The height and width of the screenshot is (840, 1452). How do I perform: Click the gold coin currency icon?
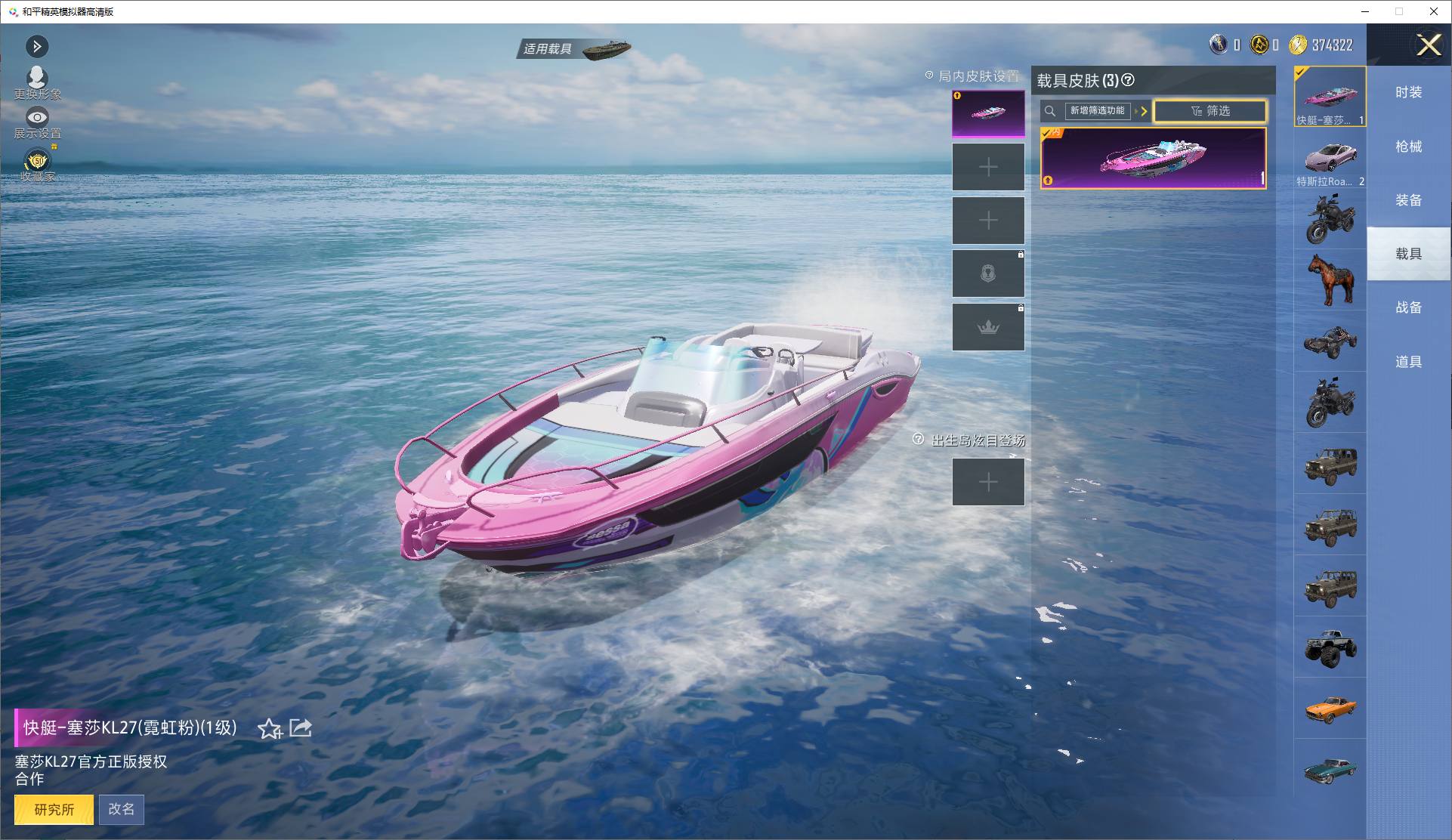point(1297,45)
